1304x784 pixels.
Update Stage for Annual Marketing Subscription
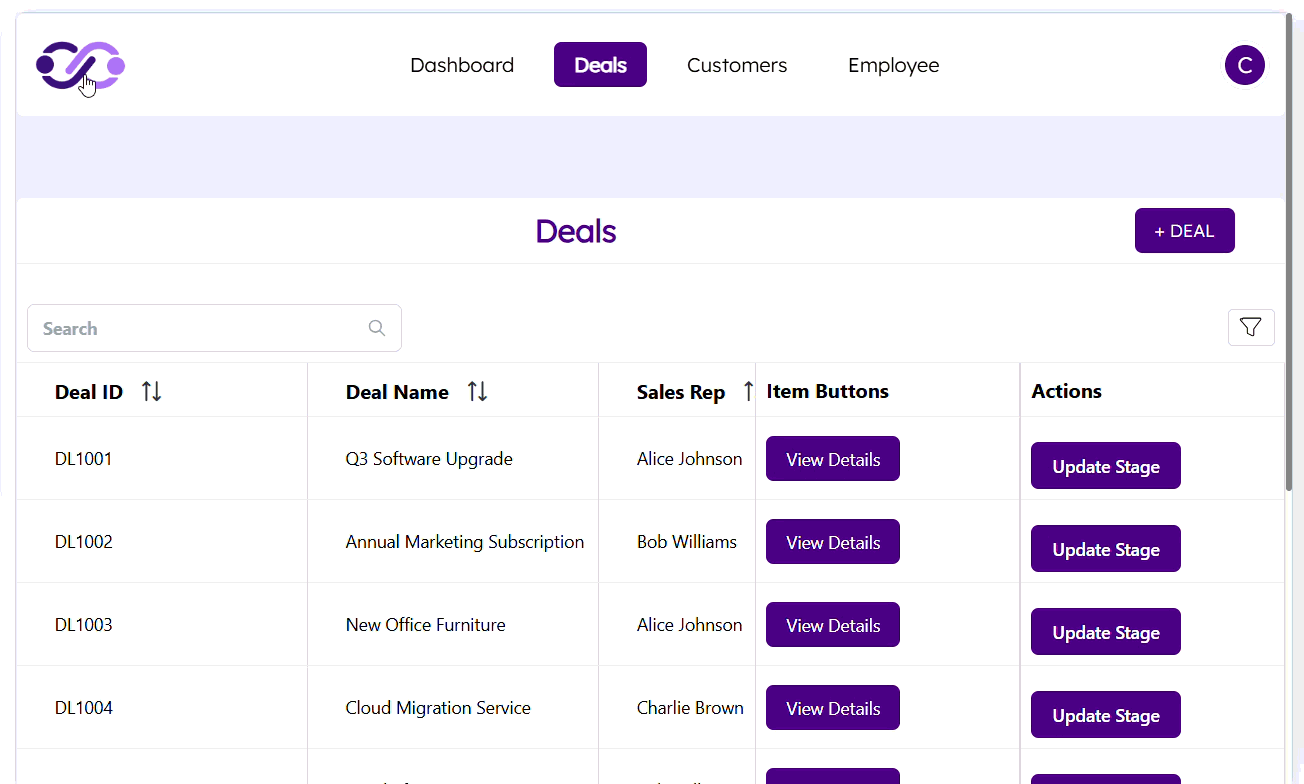click(x=1106, y=549)
